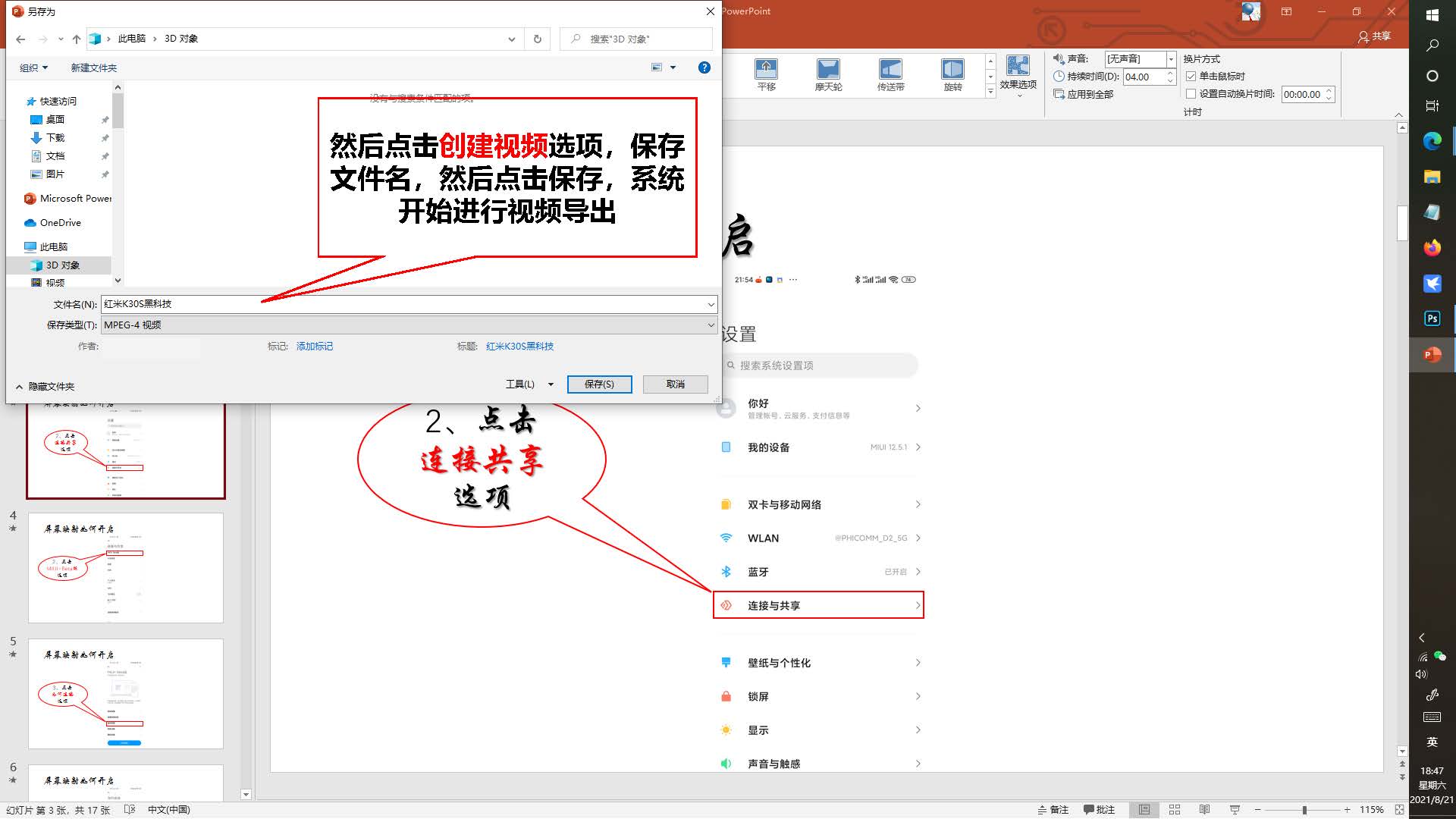Open 效果选项 effect options

pos(1018,76)
